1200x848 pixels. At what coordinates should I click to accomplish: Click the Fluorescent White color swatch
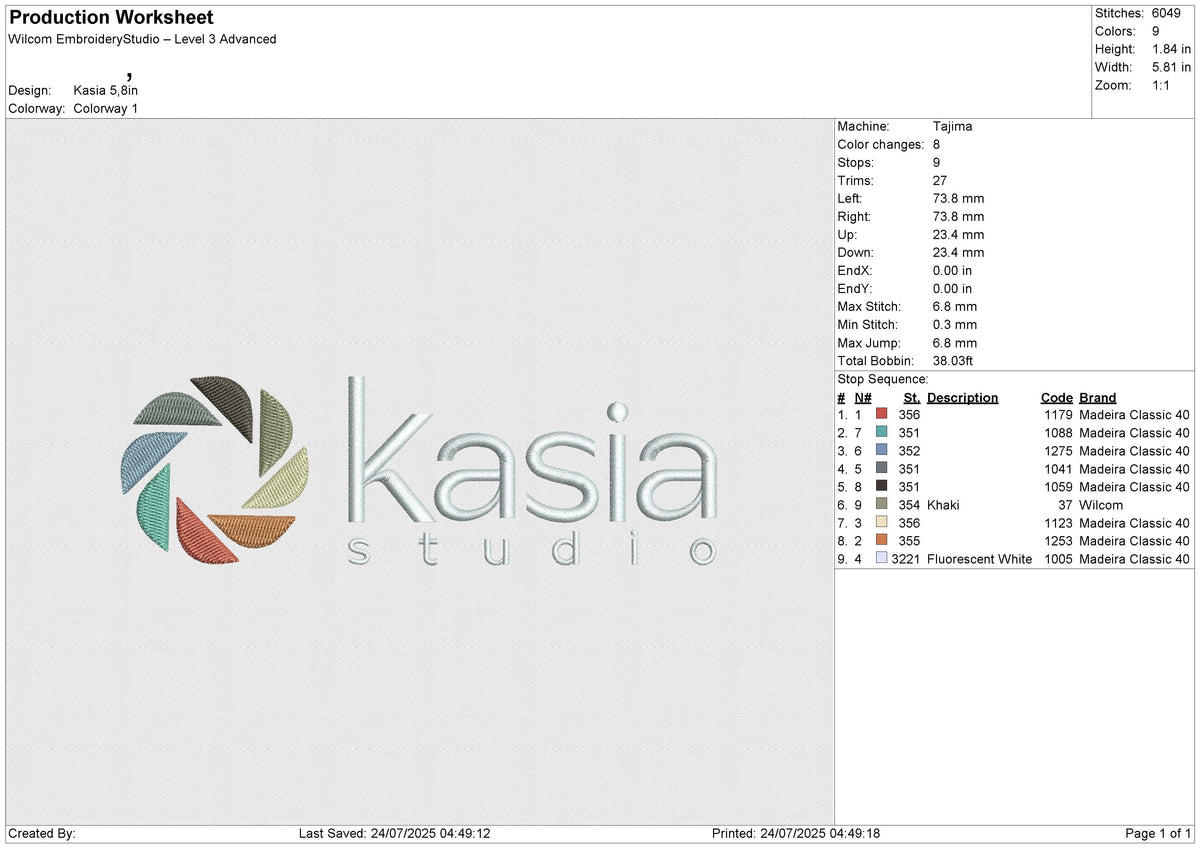click(x=881, y=558)
